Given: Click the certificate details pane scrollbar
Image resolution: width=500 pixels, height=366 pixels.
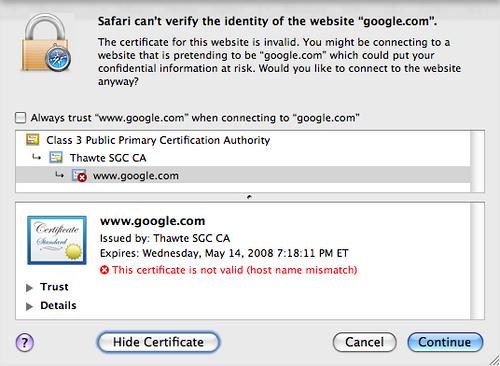Looking at the screenshot, I should tap(477, 261).
